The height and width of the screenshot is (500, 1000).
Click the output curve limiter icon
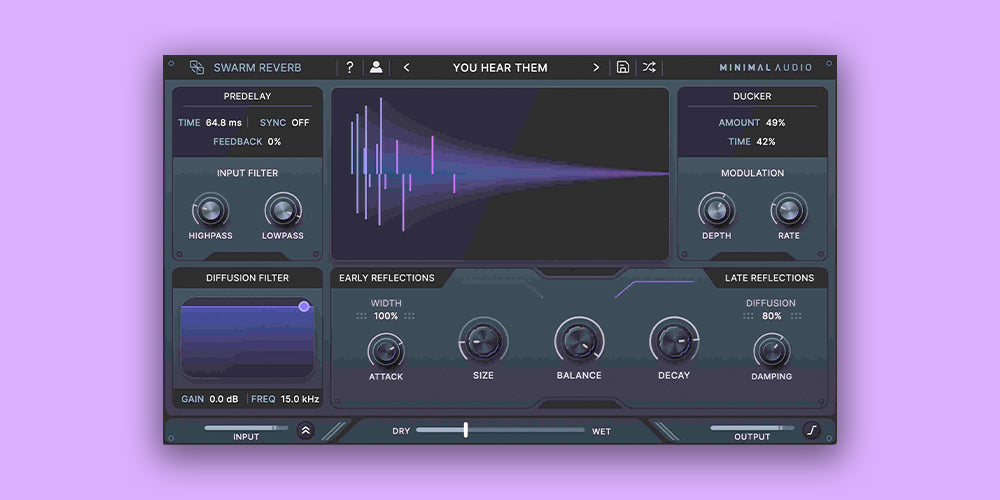[x=811, y=430]
